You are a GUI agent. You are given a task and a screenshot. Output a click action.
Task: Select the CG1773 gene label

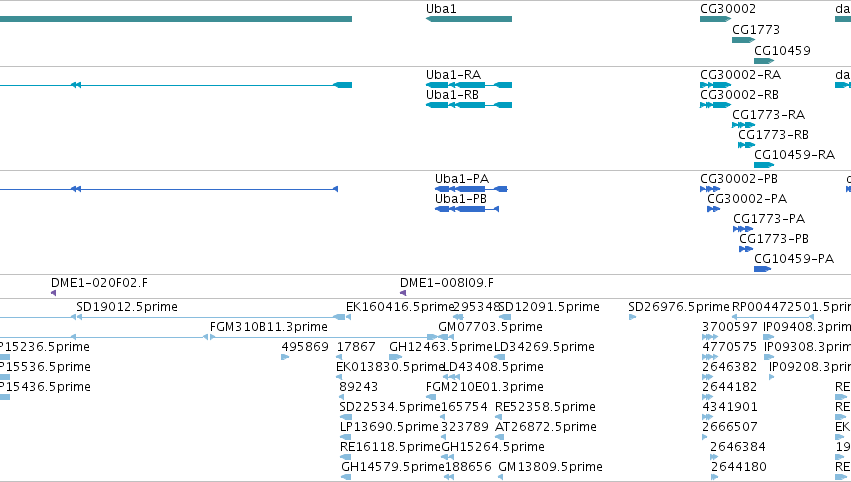click(x=755, y=30)
